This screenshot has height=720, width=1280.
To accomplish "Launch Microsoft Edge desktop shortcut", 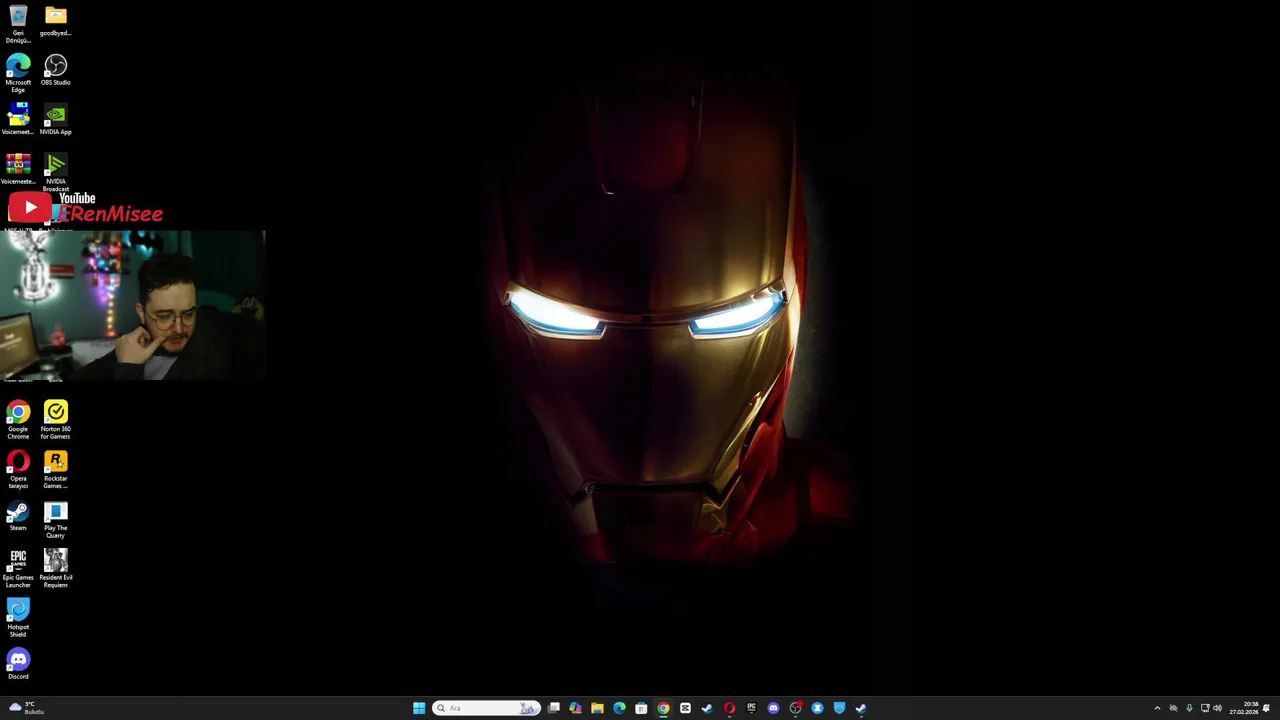I will [18, 74].
